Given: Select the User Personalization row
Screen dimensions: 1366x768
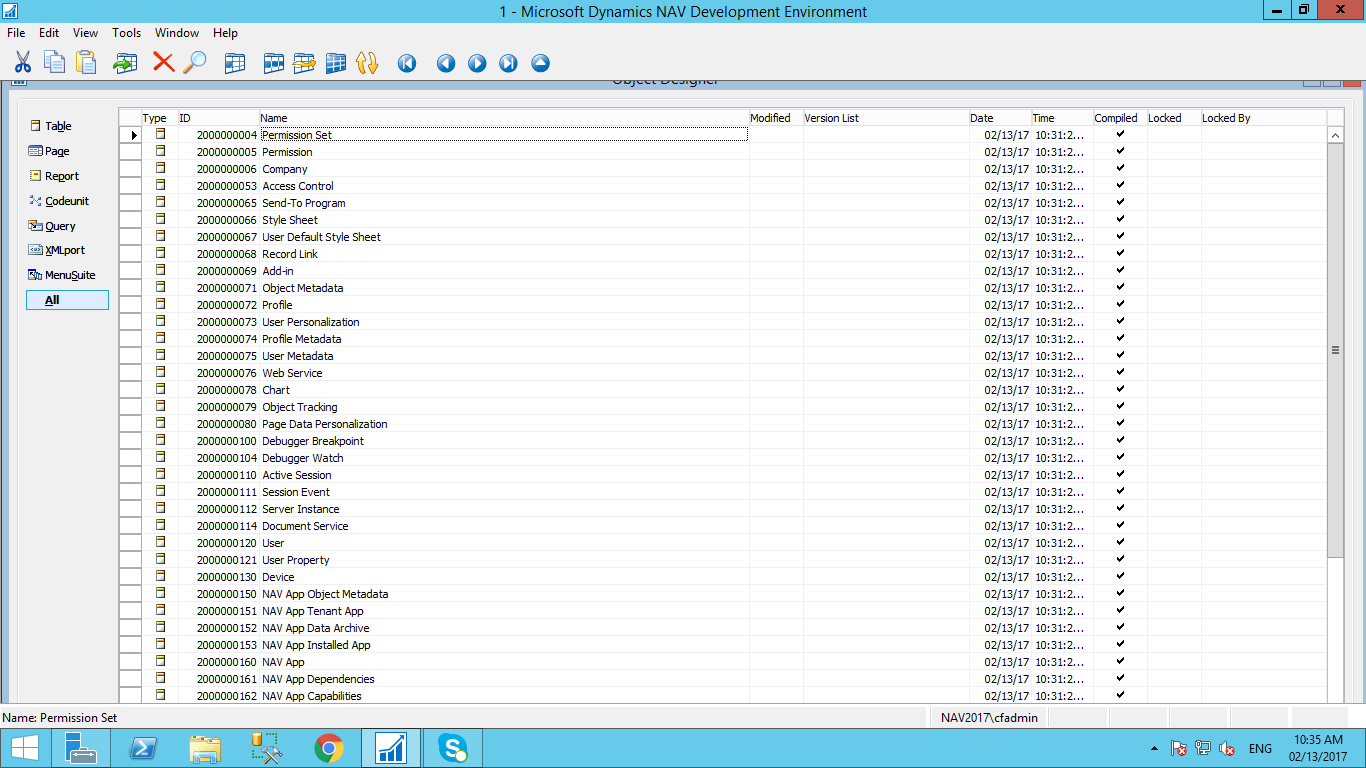Looking at the screenshot, I should [723, 322].
